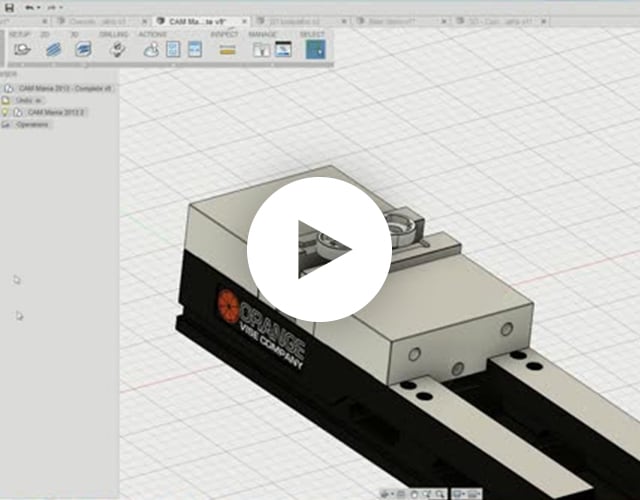Click the New Setup icon under SETUP
640x500 pixels.
point(22,49)
